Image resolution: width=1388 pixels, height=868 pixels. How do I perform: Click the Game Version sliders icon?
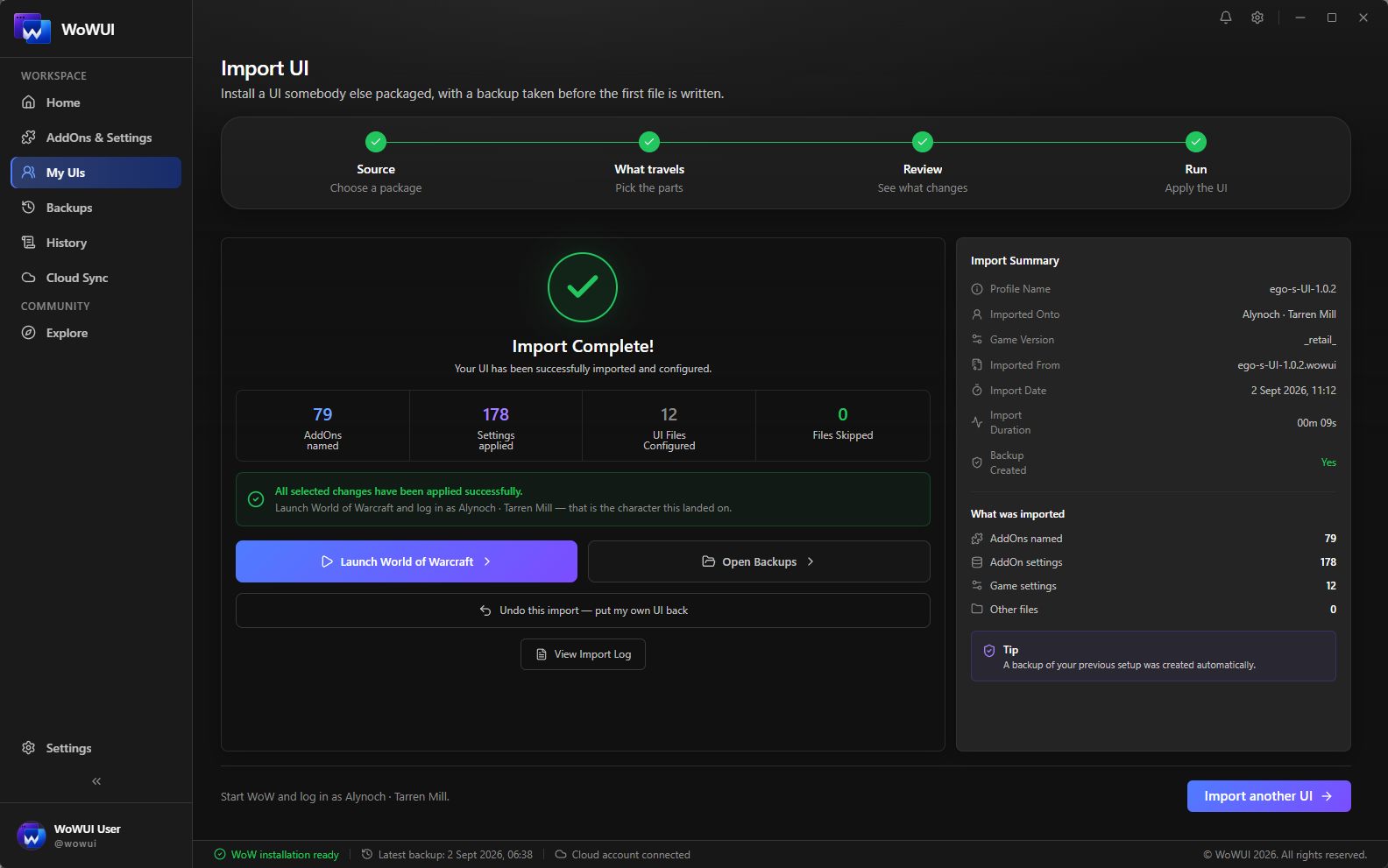click(977, 340)
